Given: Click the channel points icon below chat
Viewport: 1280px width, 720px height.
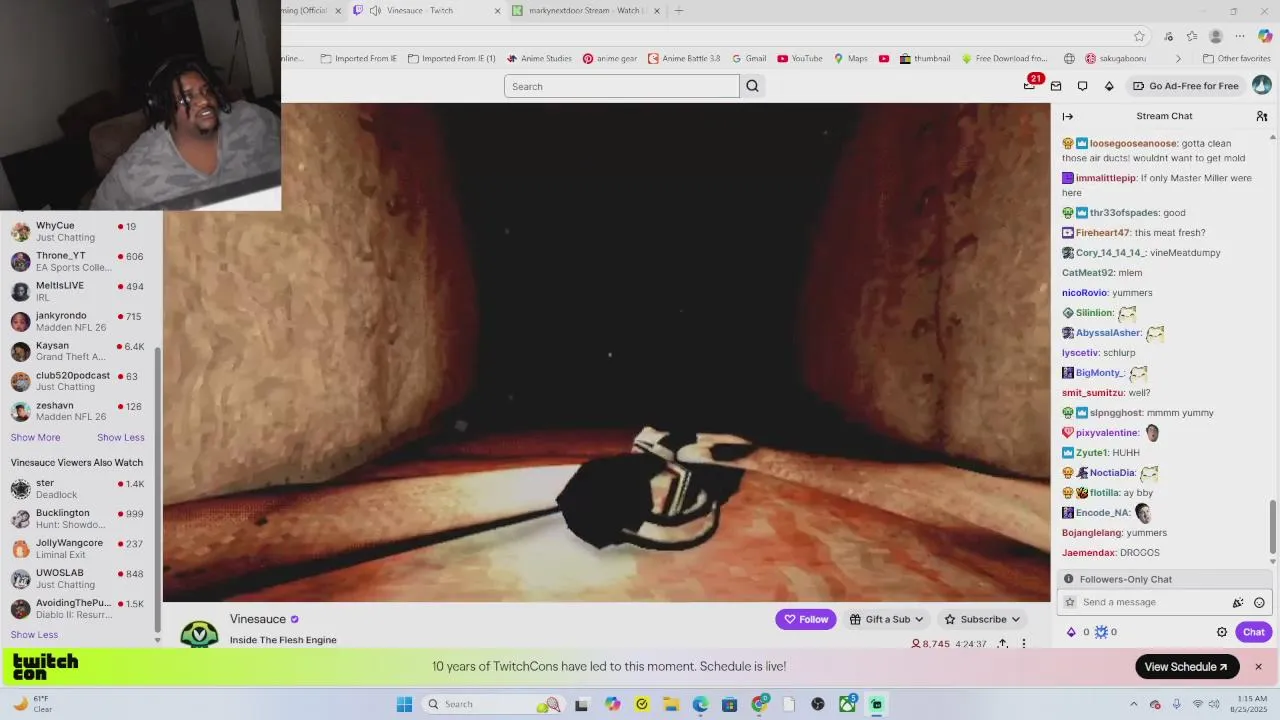Looking at the screenshot, I should tap(1101, 632).
